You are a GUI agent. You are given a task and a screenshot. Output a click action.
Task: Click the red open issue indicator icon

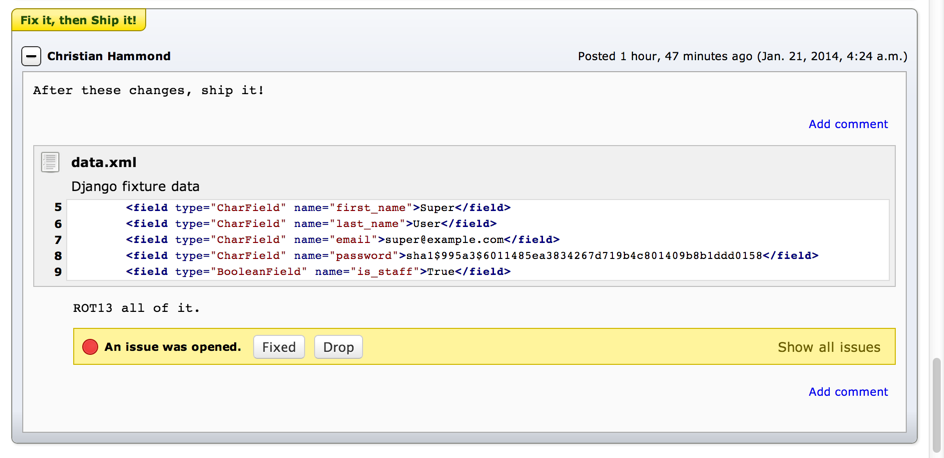(x=90, y=347)
